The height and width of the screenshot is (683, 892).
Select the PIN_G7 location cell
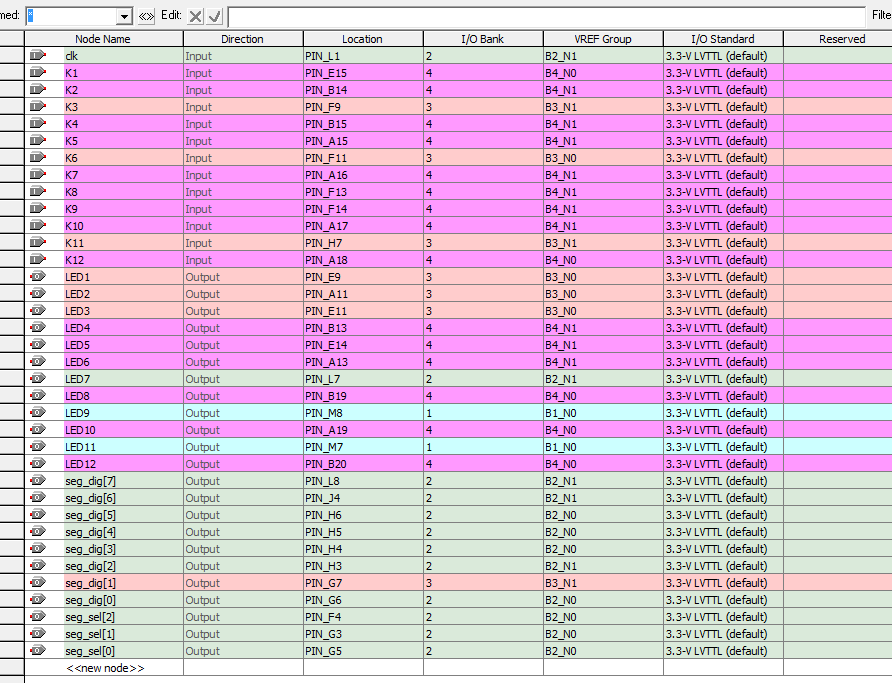click(363, 582)
